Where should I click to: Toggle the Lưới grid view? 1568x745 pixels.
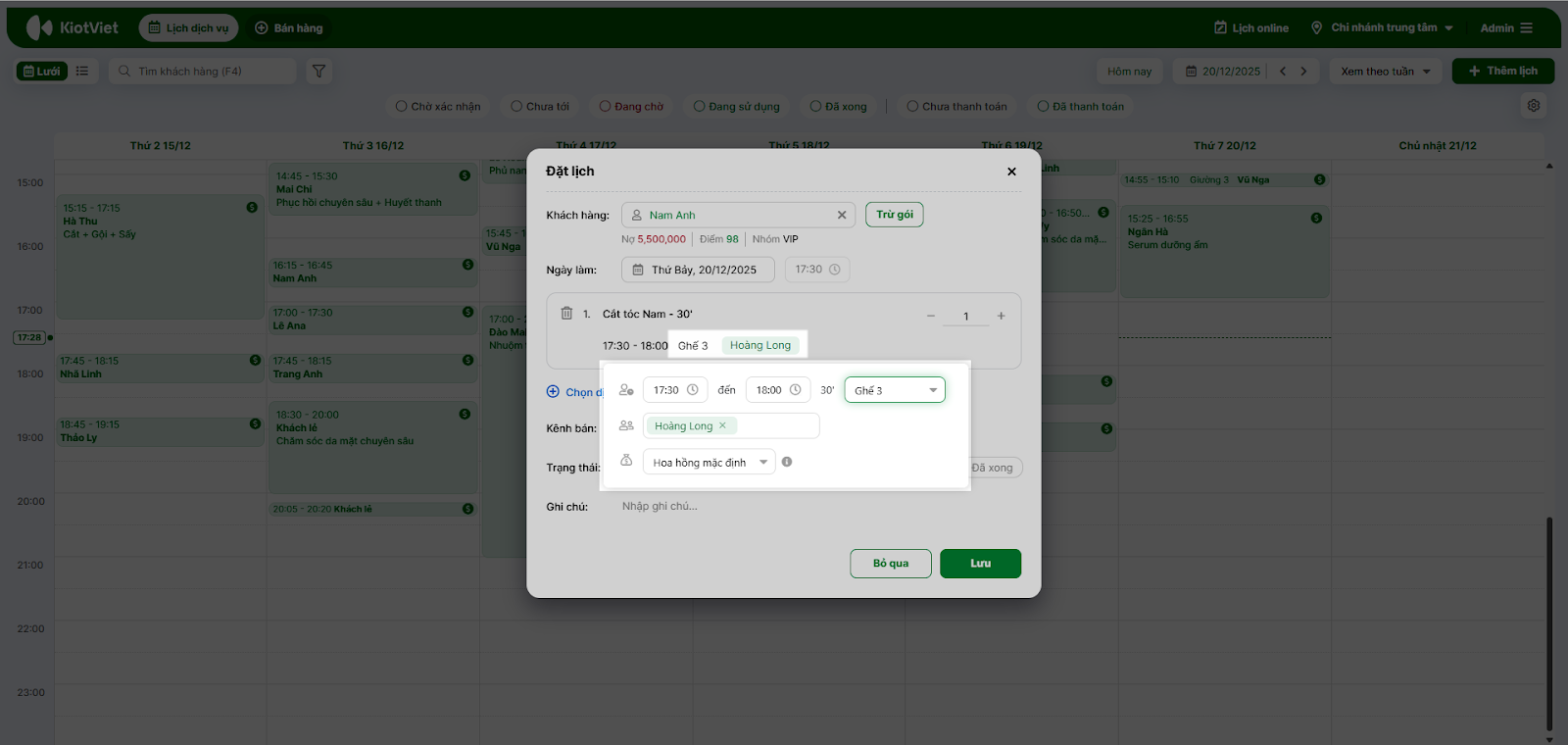(42, 71)
